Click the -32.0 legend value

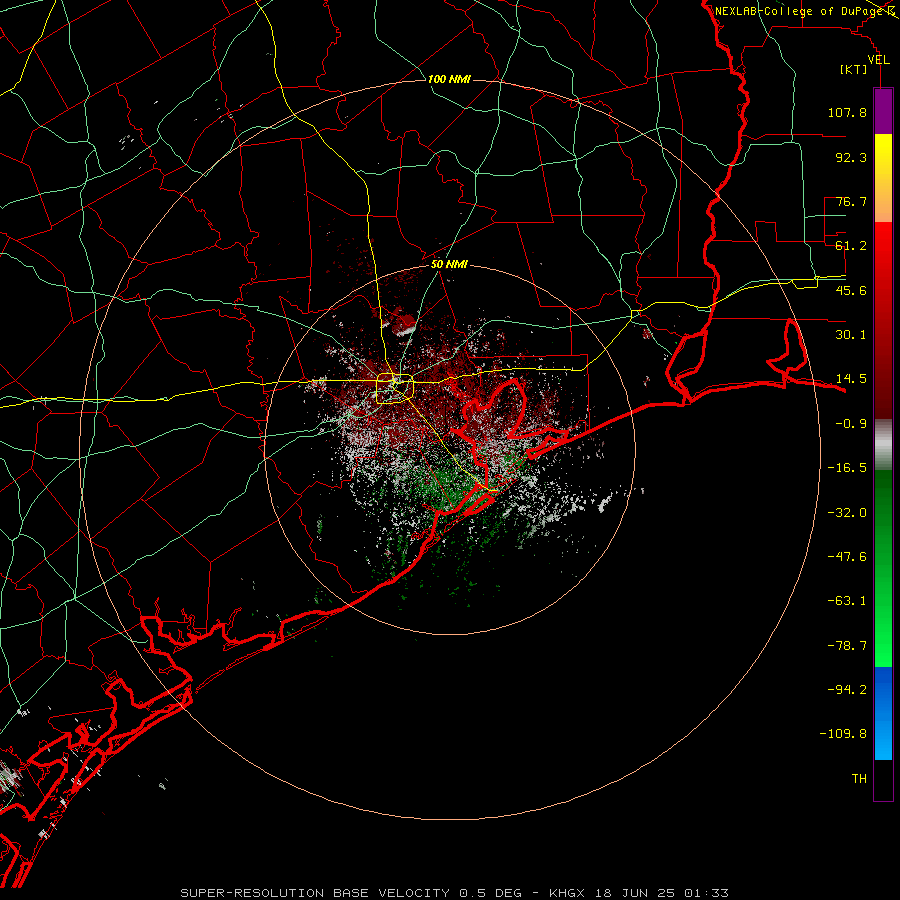pyautogui.click(x=847, y=513)
